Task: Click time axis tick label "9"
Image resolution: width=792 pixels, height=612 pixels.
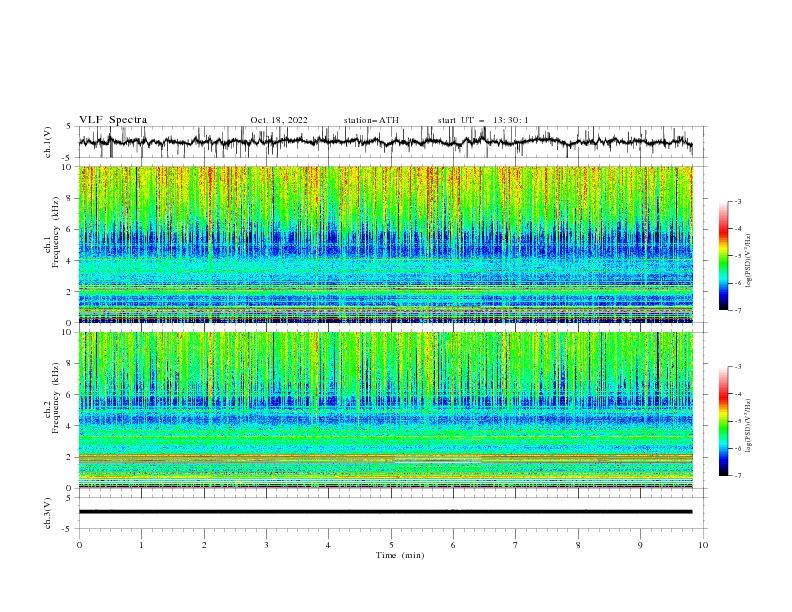Action: pyautogui.click(x=640, y=545)
